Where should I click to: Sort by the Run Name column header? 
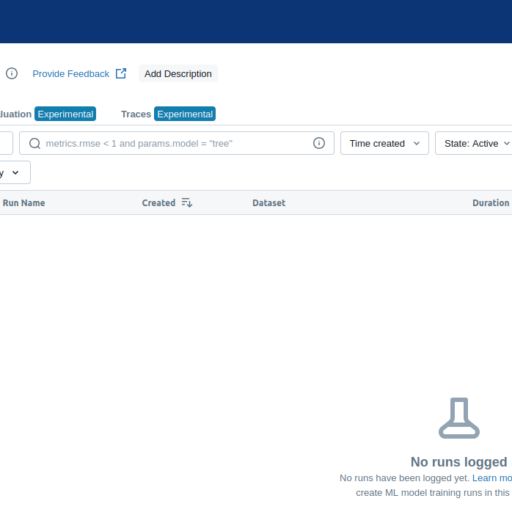[x=24, y=203]
